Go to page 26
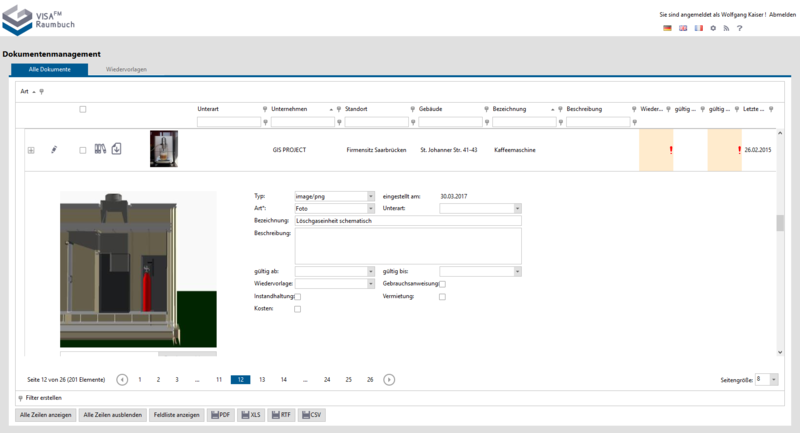The image size is (800, 433). 370,379
